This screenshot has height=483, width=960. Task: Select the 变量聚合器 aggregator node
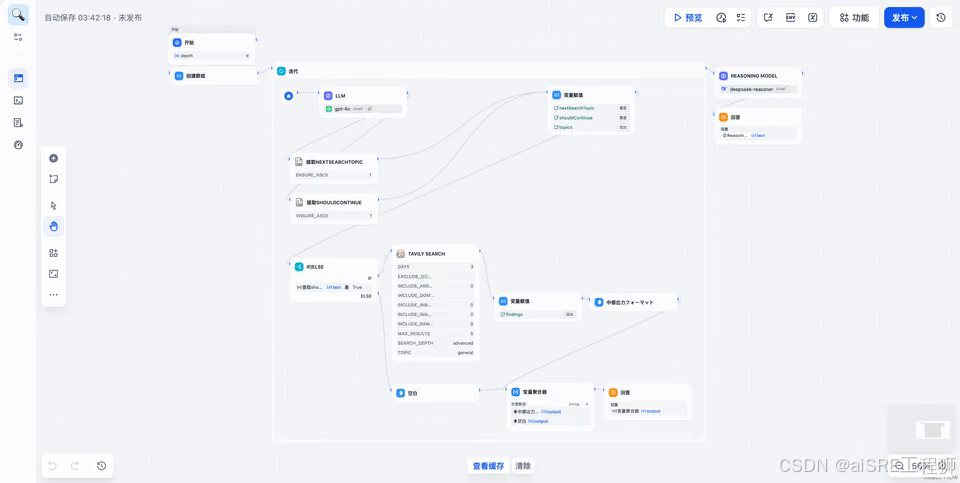550,406
